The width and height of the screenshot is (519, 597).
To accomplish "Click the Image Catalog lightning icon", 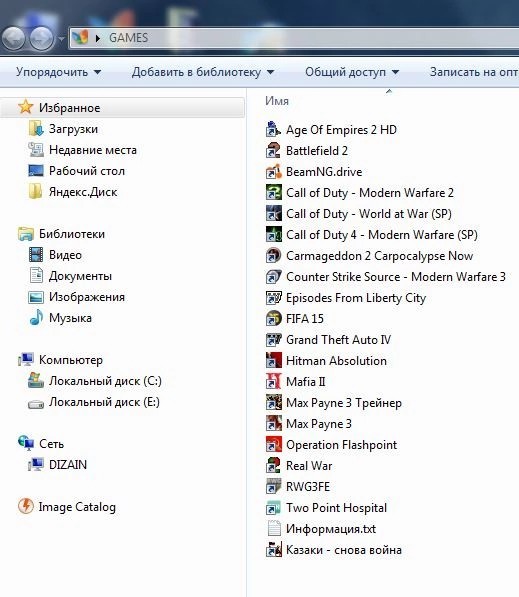I will [x=26, y=506].
